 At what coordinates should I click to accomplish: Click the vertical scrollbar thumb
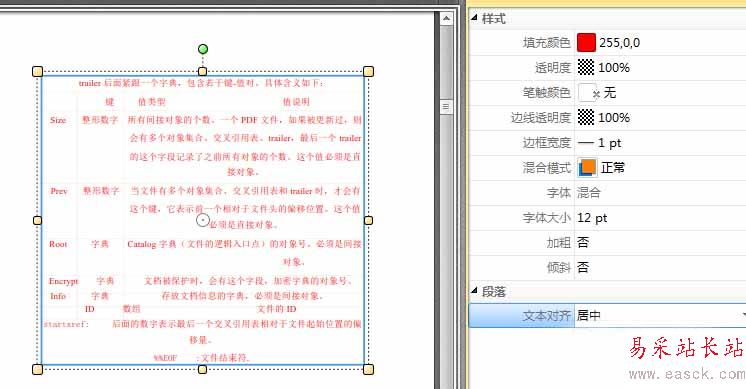tap(446, 107)
